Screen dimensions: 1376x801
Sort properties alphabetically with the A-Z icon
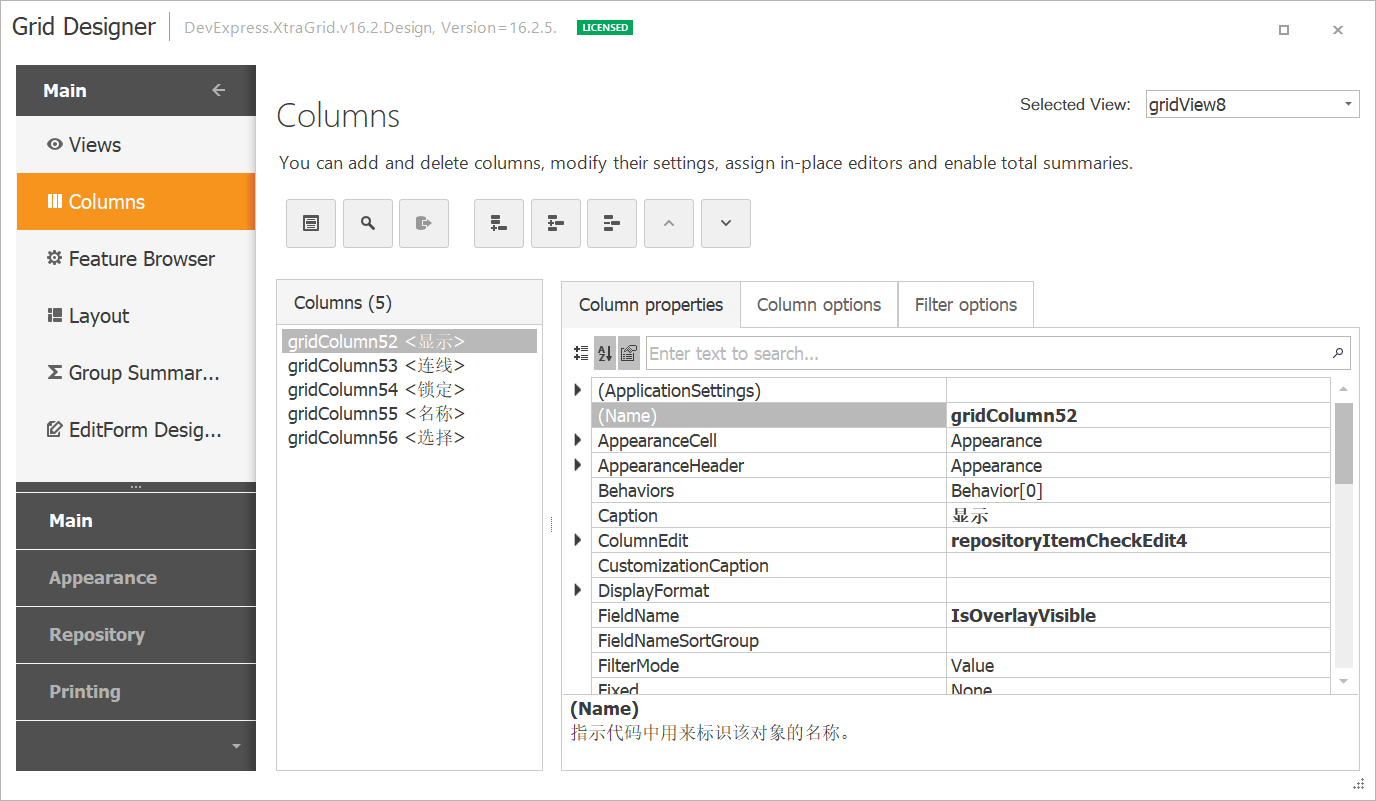(605, 353)
